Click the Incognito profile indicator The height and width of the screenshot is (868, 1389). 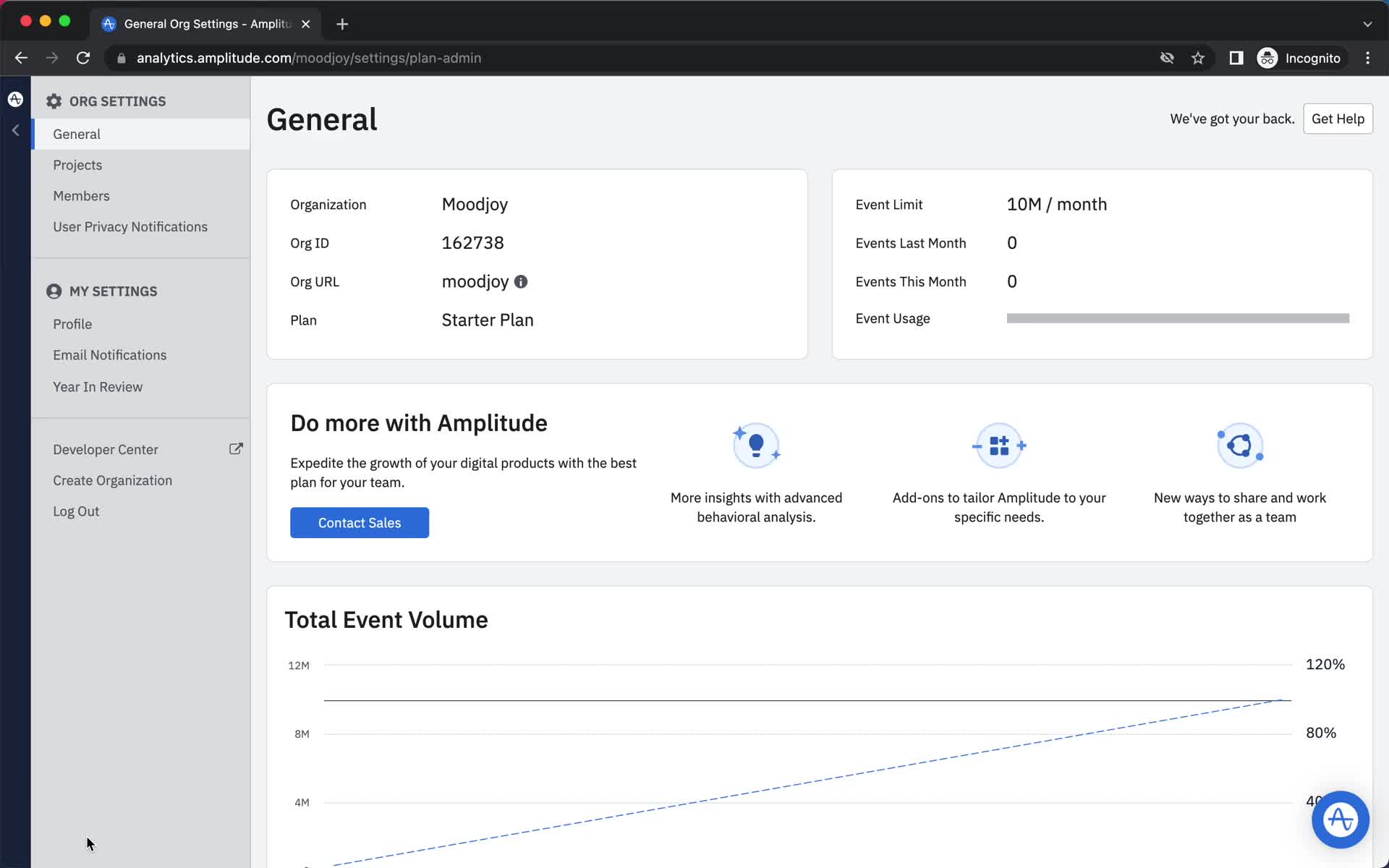[x=1299, y=58]
